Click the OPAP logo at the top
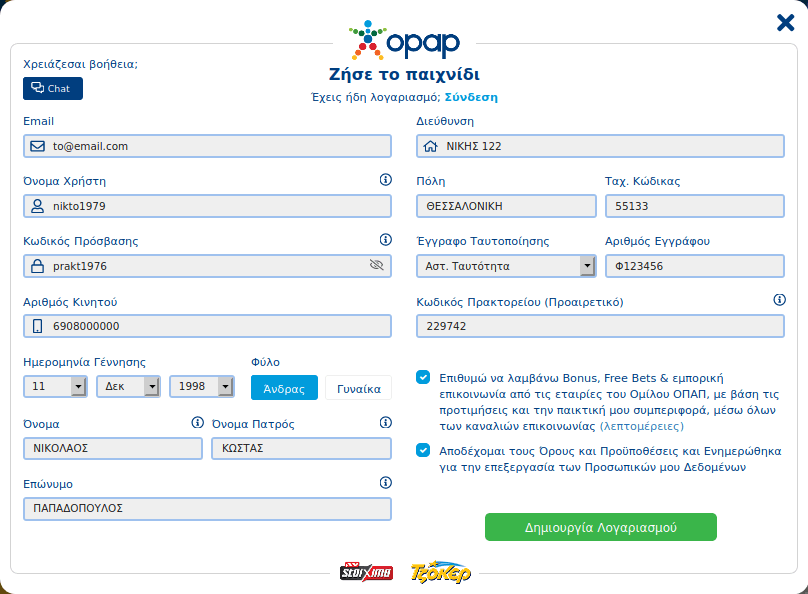 tap(404, 40)
